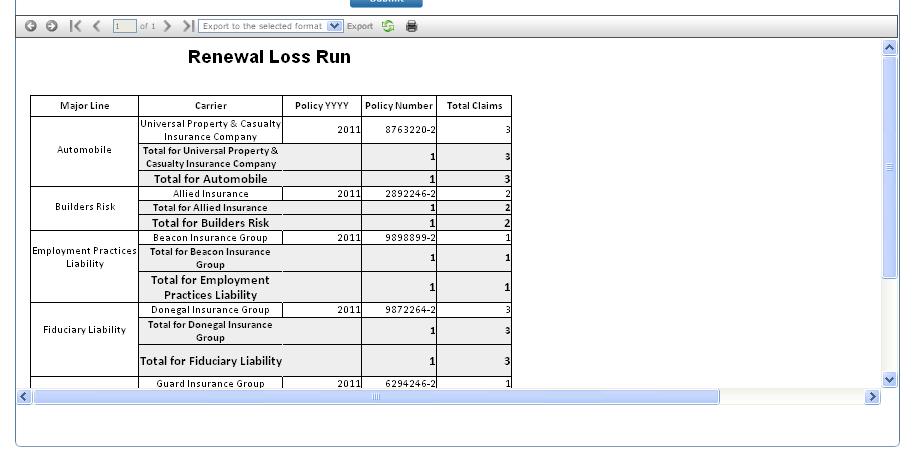Click the Donegal Insurance Group carrier cell
The width and height of the screenshot is (923, 457).
coord(211,310)
